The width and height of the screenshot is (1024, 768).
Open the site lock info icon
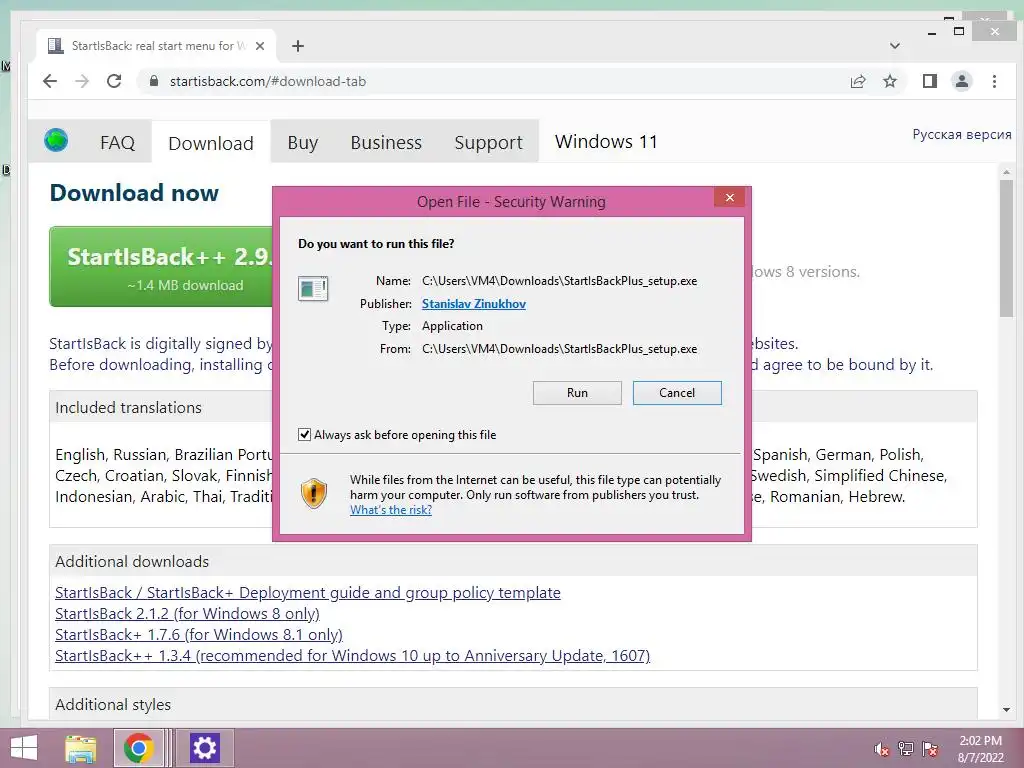pyautogui.click(x=154, y=81)
